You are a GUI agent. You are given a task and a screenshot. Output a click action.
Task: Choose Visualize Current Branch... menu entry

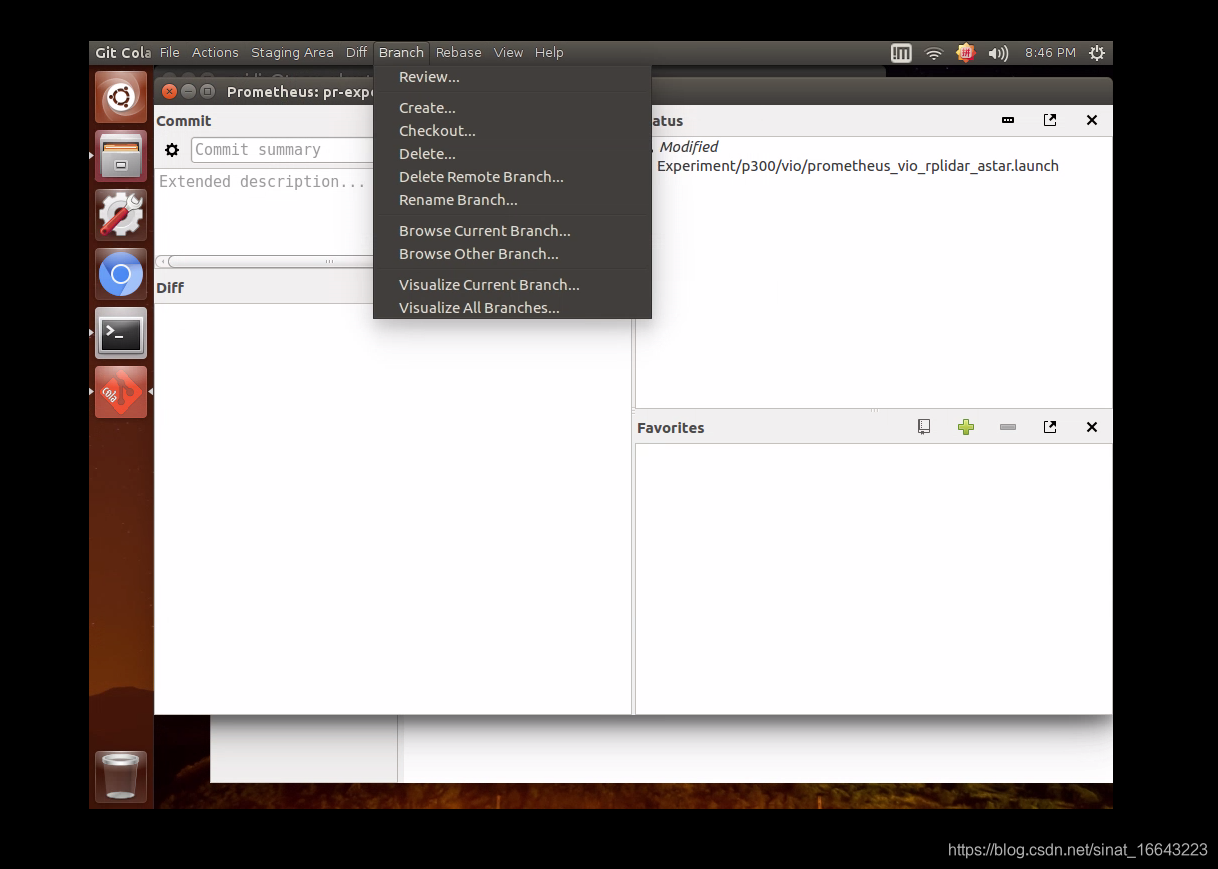click(x=512, y=285)
